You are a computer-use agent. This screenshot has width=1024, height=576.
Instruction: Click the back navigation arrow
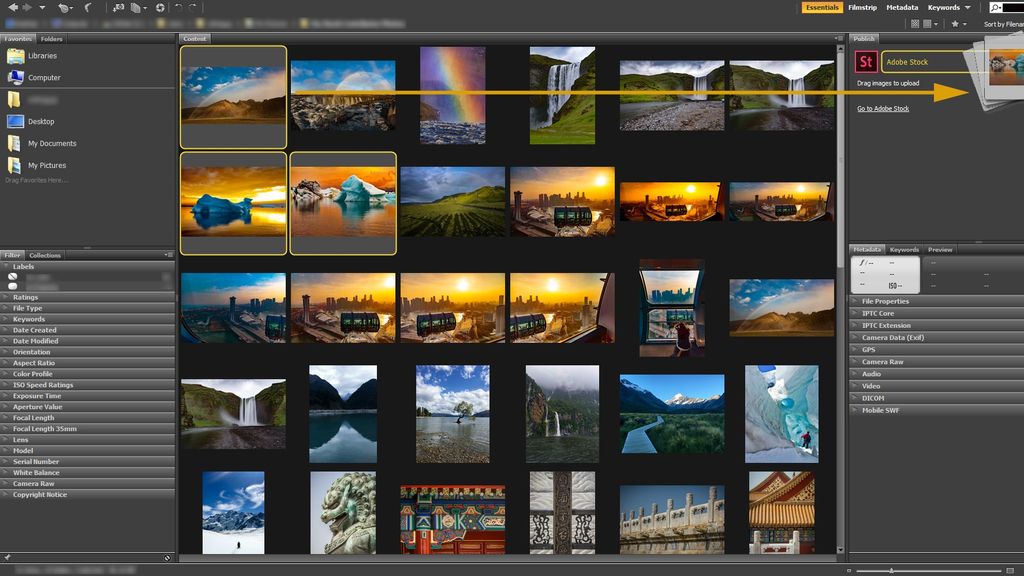(x=12, y=7)
